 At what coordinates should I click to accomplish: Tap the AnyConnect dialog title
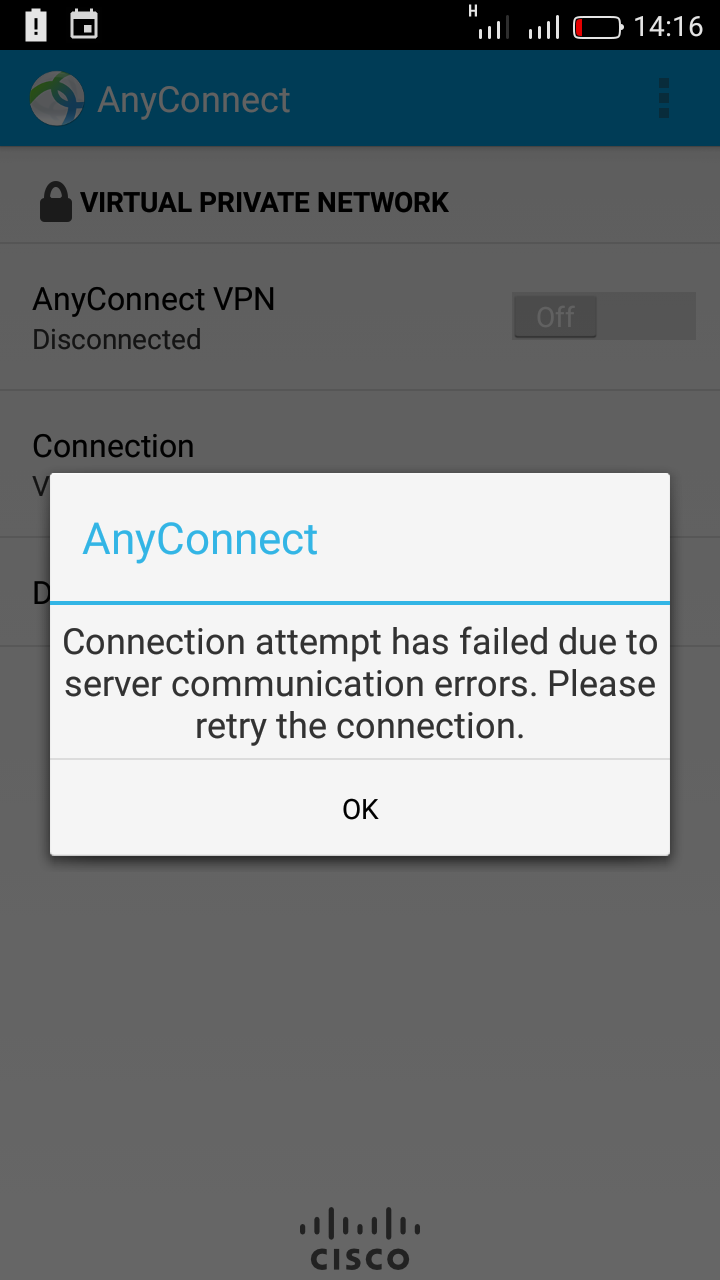pos(200,539)
